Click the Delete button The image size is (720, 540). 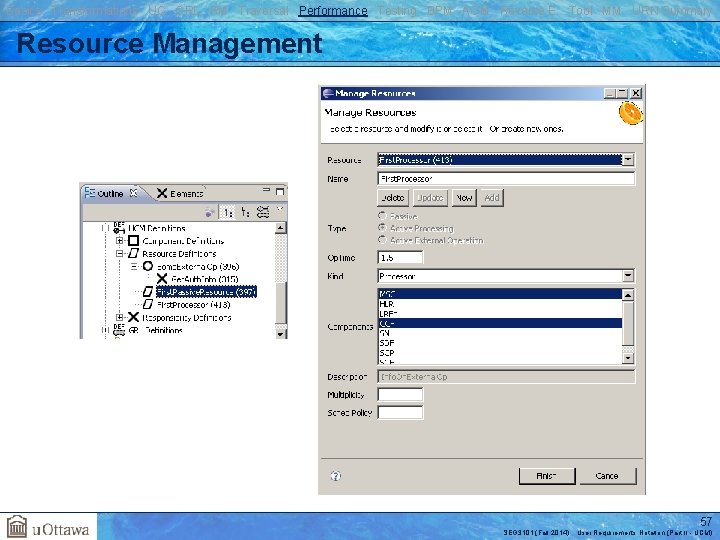[393, 198]
